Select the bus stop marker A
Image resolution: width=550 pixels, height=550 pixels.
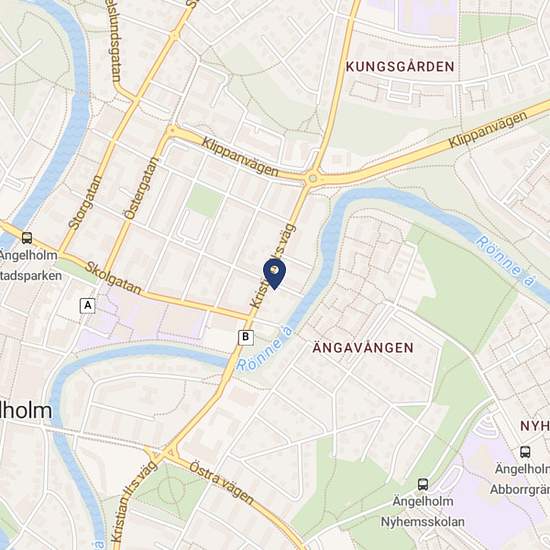tap(88, 306)
